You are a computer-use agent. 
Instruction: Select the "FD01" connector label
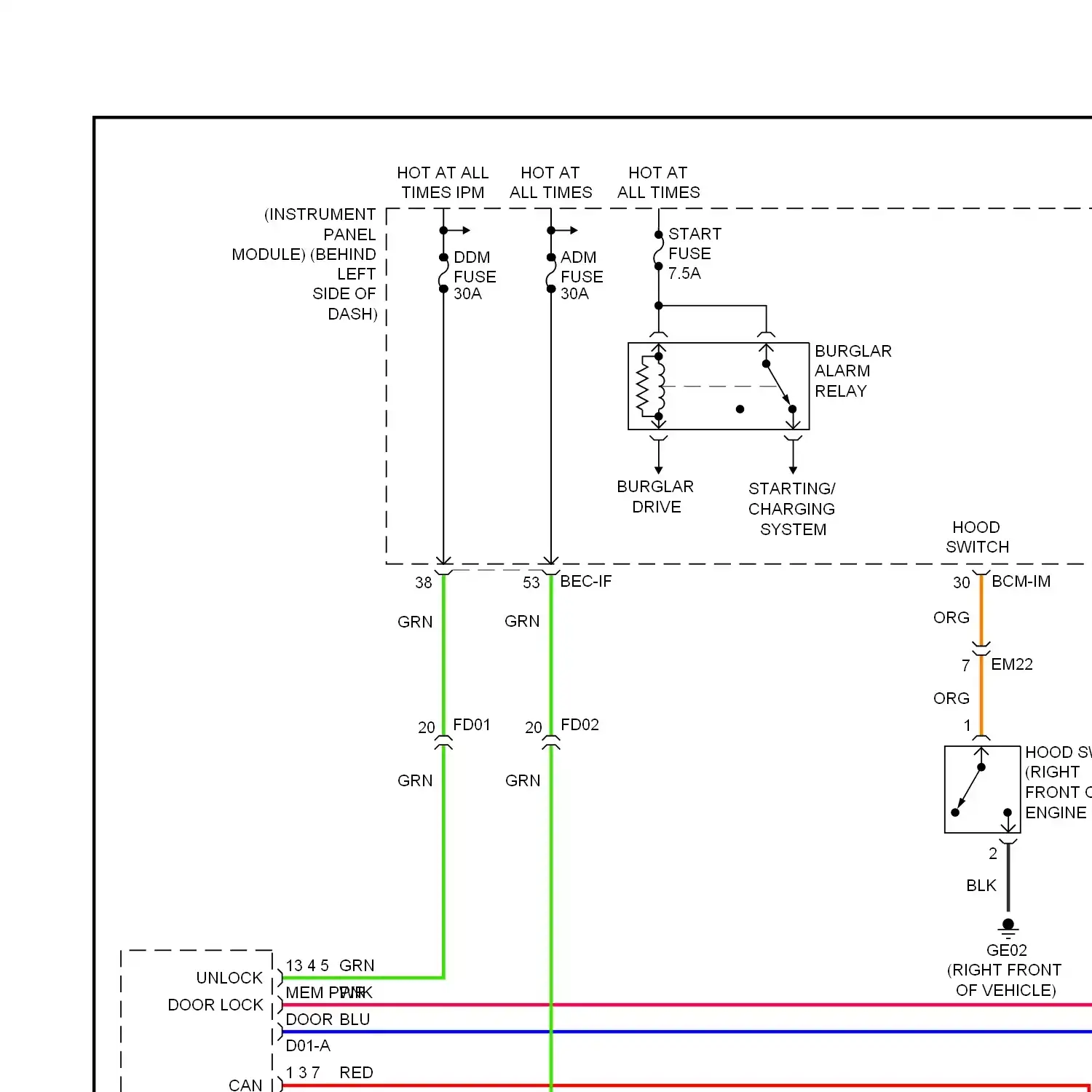(x=472, y=724)
